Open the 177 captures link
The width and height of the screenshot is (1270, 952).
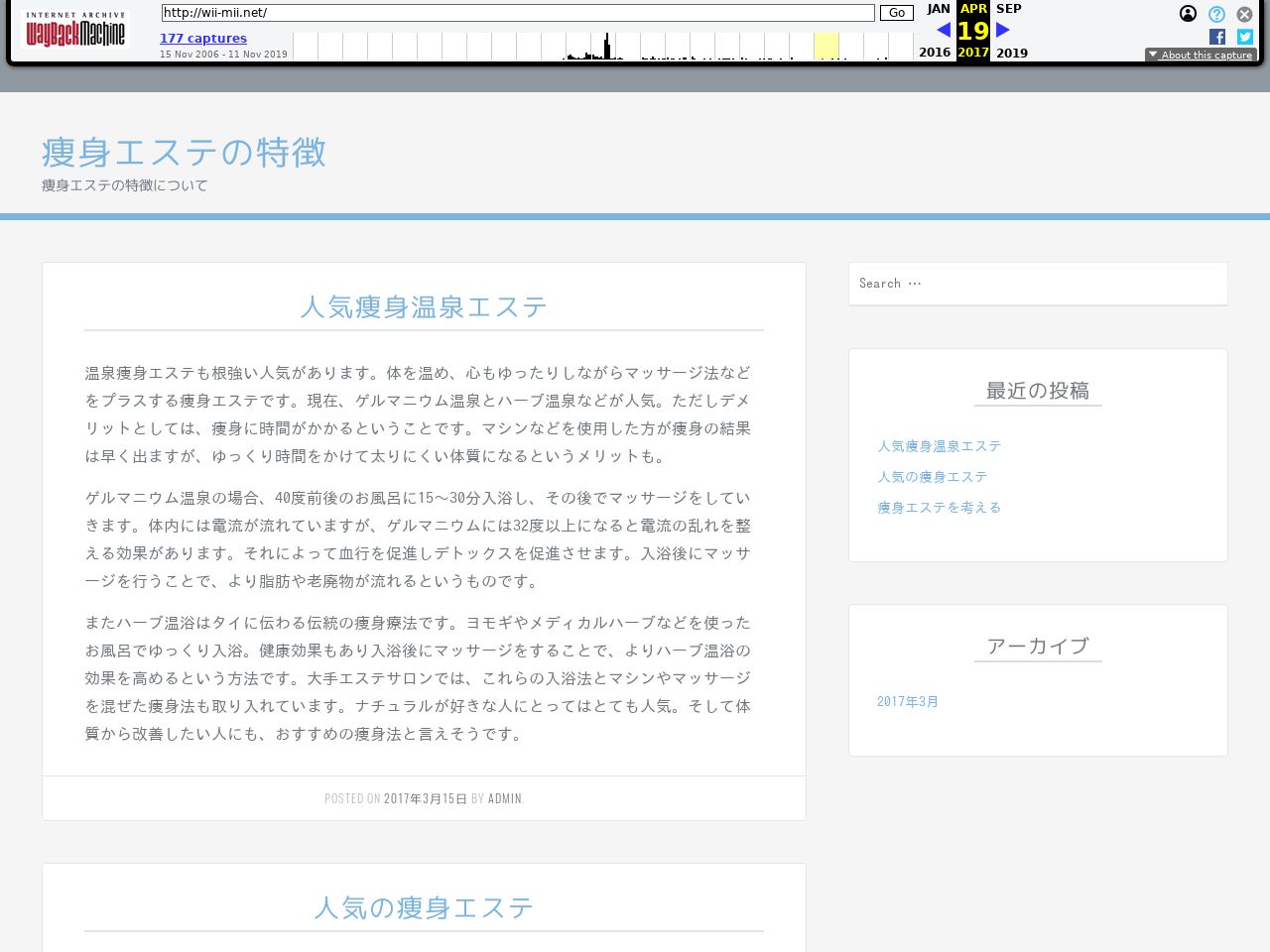coord(203,39)
